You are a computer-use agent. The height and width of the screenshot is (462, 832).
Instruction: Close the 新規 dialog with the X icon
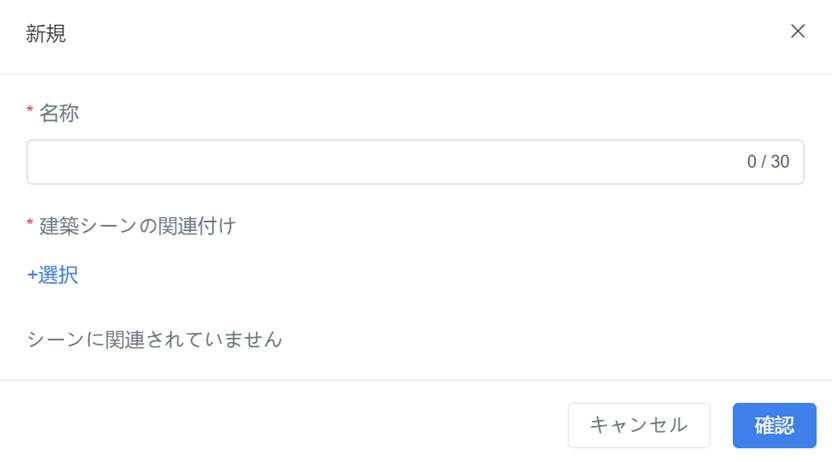798,31
